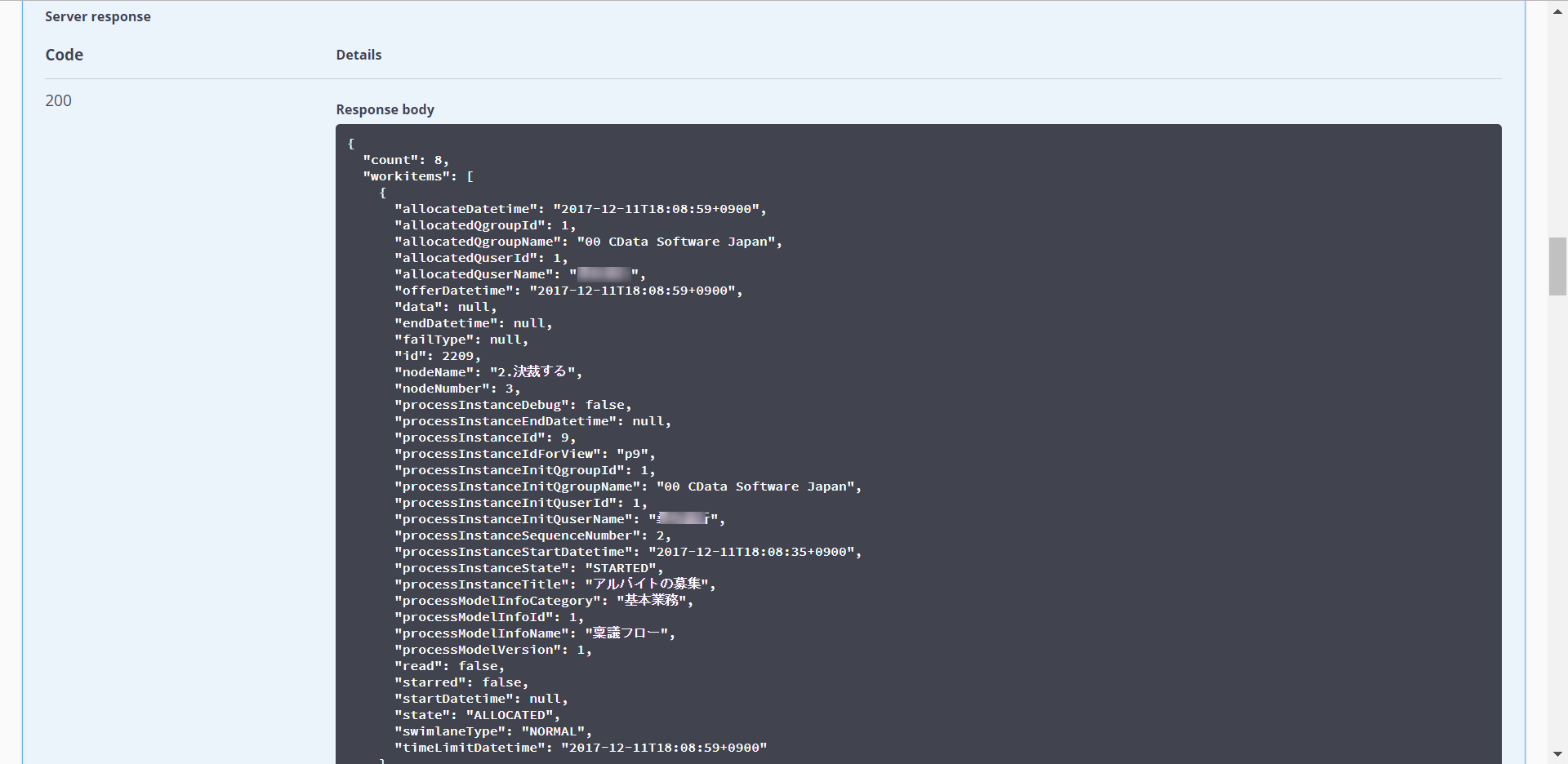Click the "Code" column header
Viewport: 1568px width, 764px height.
point(65,55)
